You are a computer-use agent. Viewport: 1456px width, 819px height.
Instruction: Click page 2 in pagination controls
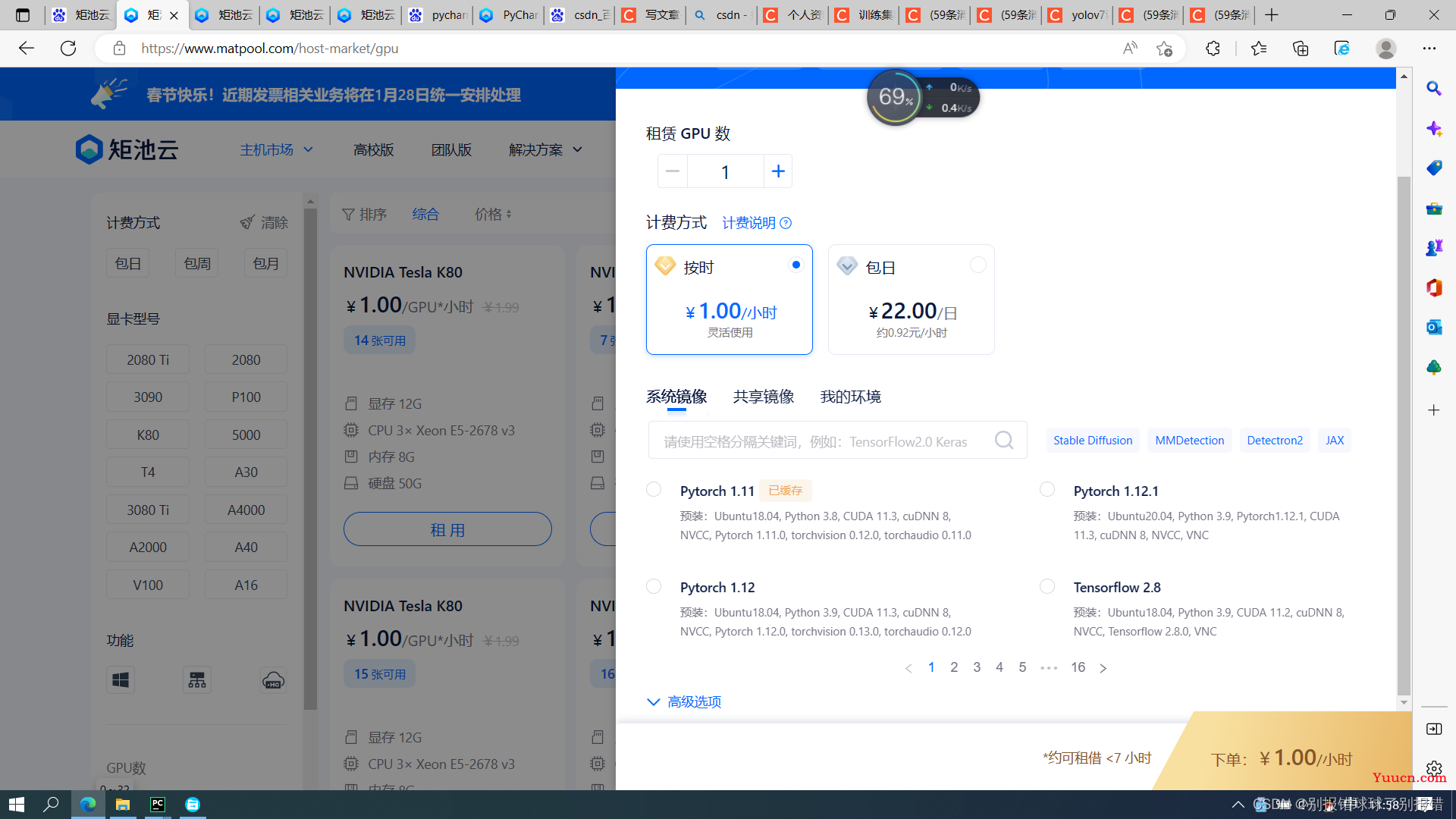(x=954, y=667)
